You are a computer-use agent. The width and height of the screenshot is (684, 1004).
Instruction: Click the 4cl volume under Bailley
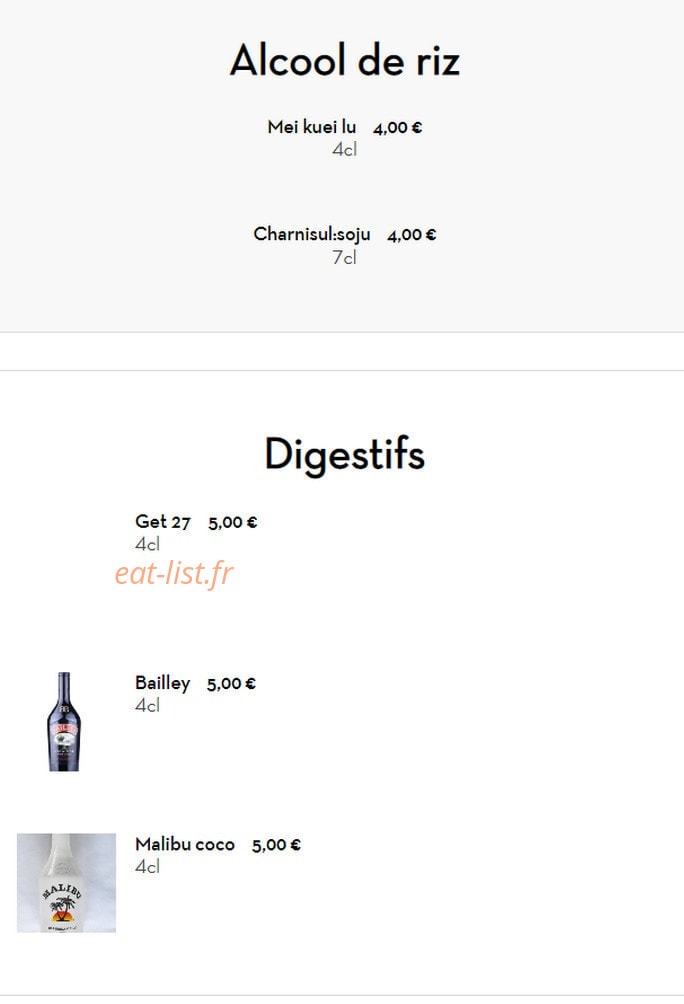(x=147, y=706)
